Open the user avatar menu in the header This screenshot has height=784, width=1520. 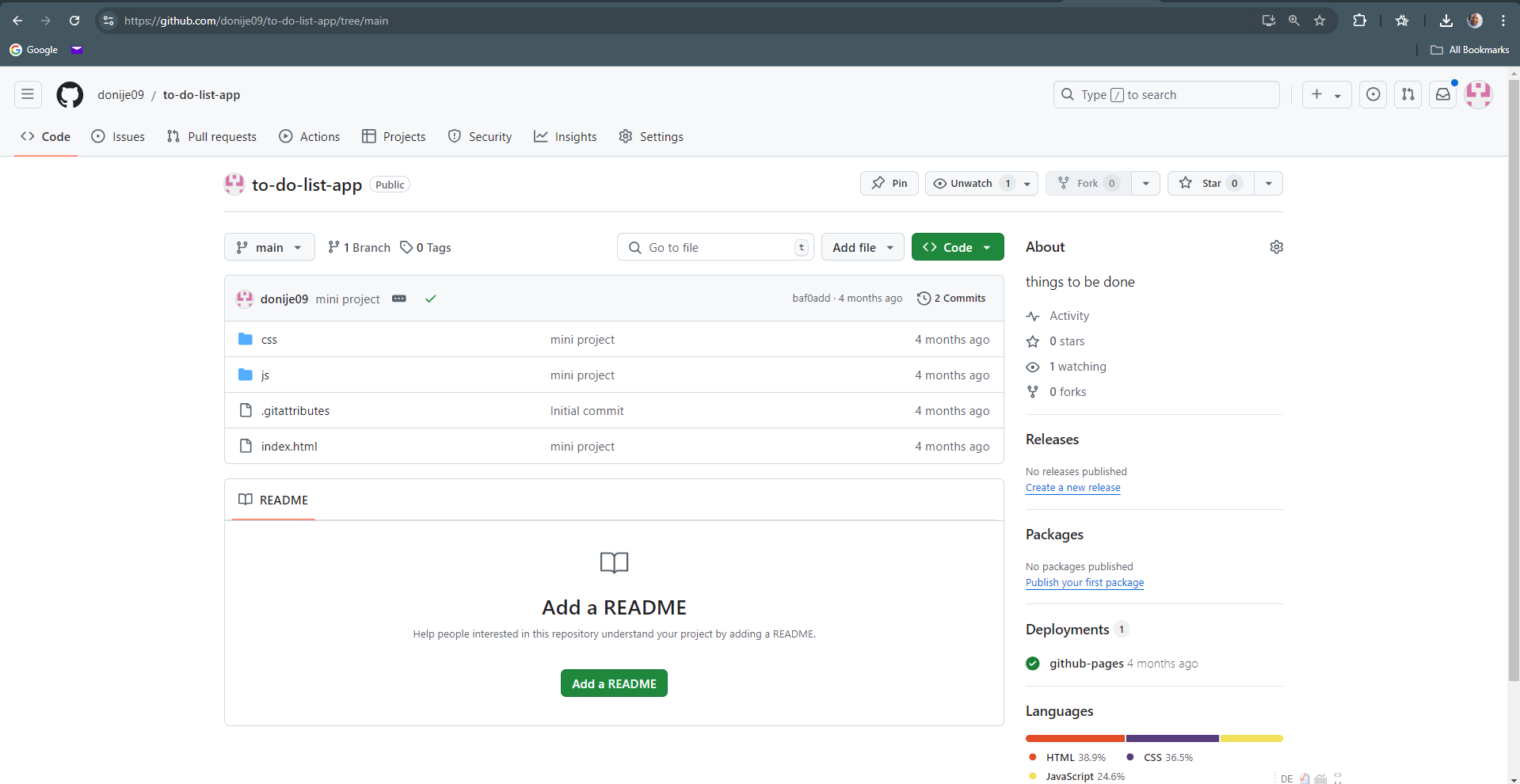[1478, 95]
